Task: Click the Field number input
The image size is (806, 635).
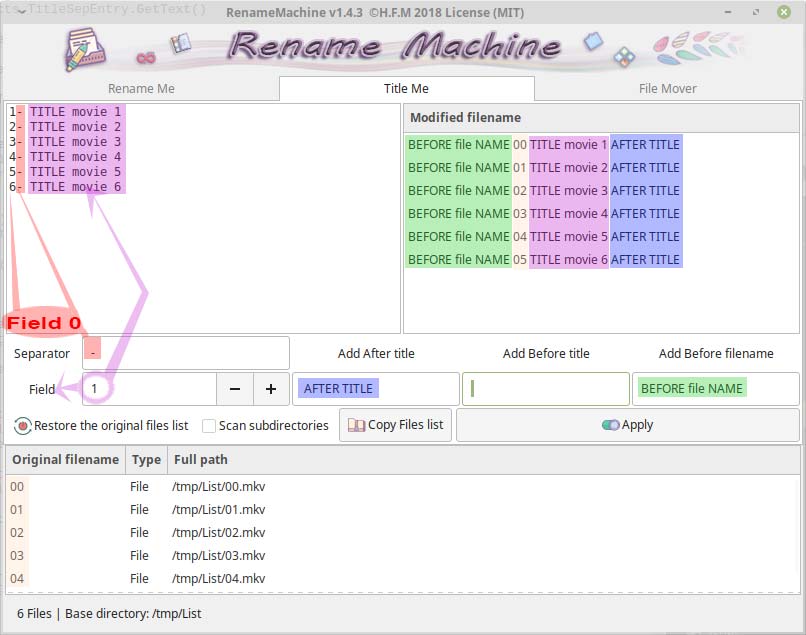Action: [x=149, y=389]
